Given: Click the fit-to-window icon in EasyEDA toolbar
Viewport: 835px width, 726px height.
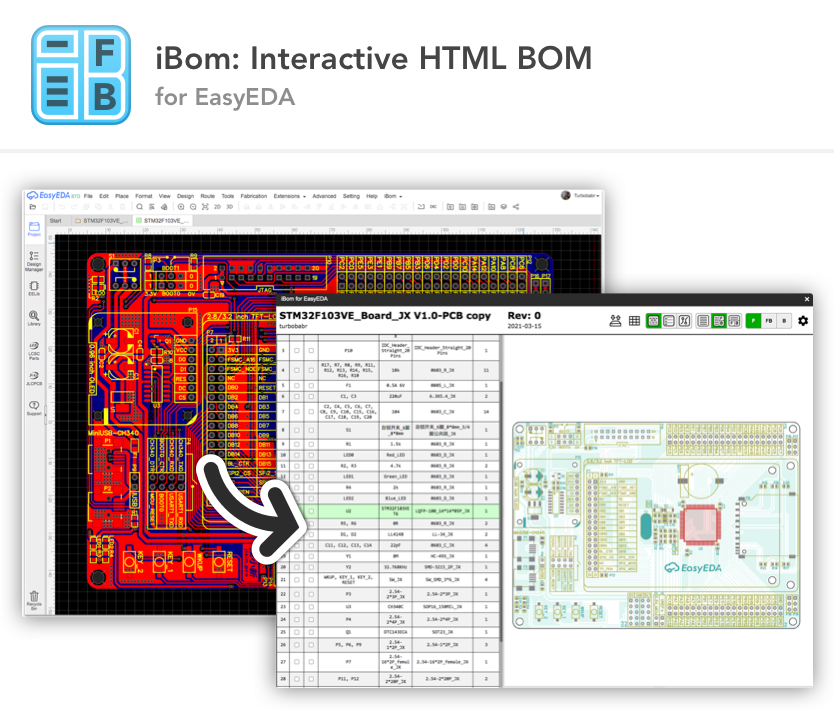Looking at the screenshot, I should click(x=205, y=207).
